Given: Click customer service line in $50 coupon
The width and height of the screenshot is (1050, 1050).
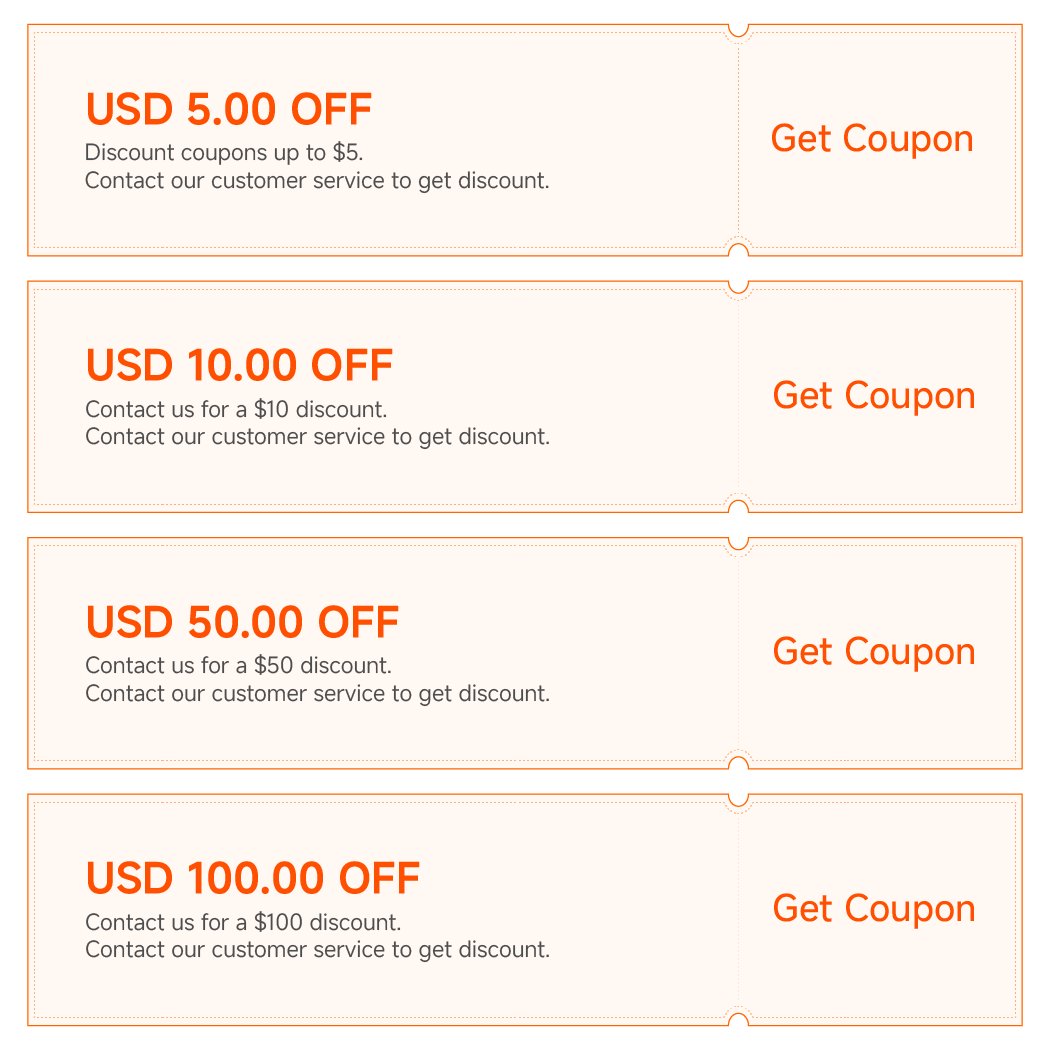Looking at the screenshot, I should 317,694.
